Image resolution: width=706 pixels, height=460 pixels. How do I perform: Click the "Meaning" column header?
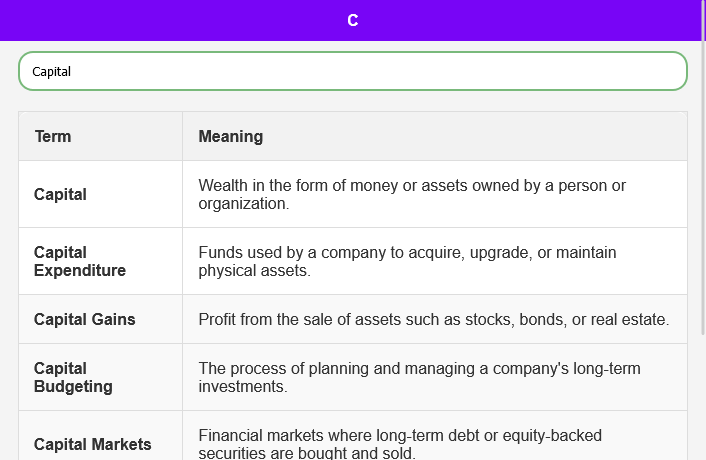tap(230, 136)
